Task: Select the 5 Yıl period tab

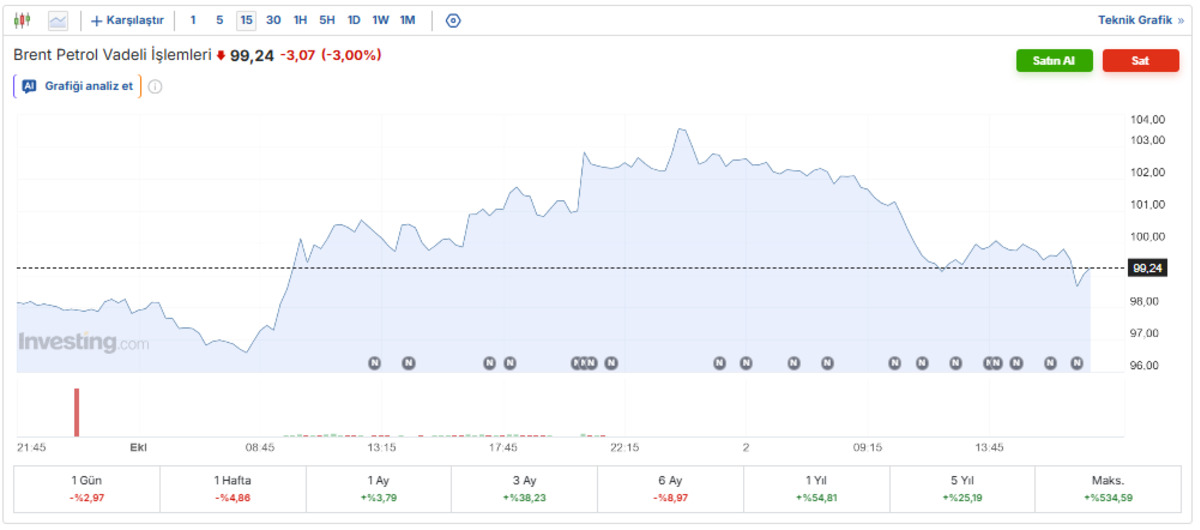Action: (962, 489)
